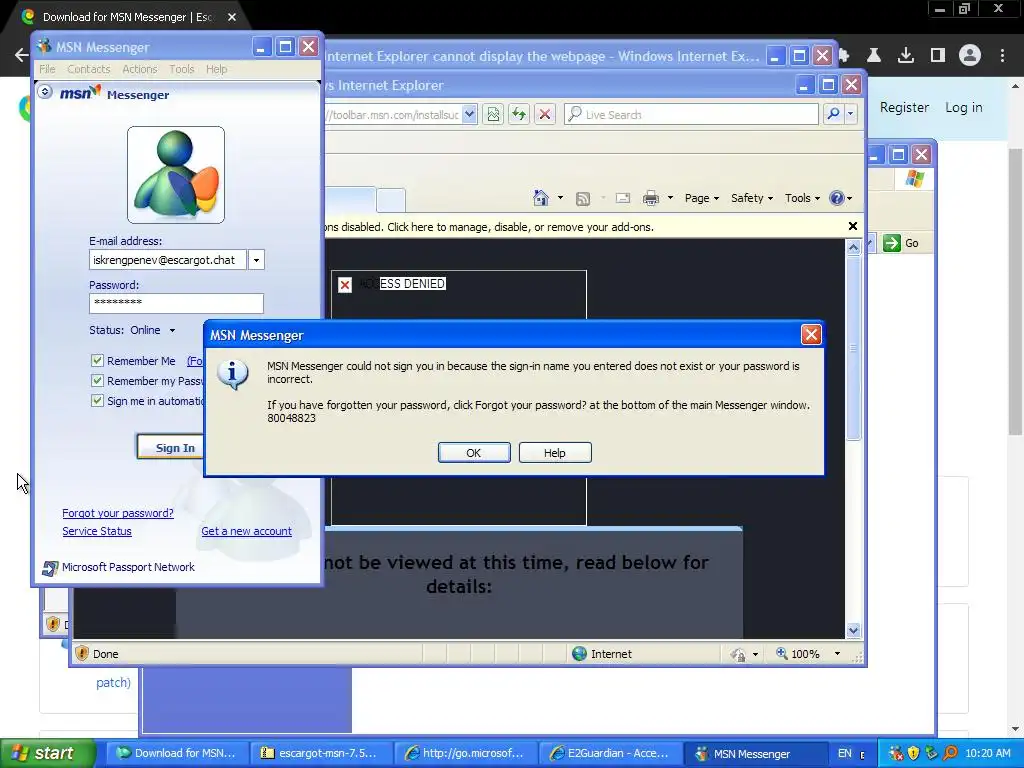Click the Internet zone status icon
The height and width of the screenshot is (768, 1024).
point(579,654)
